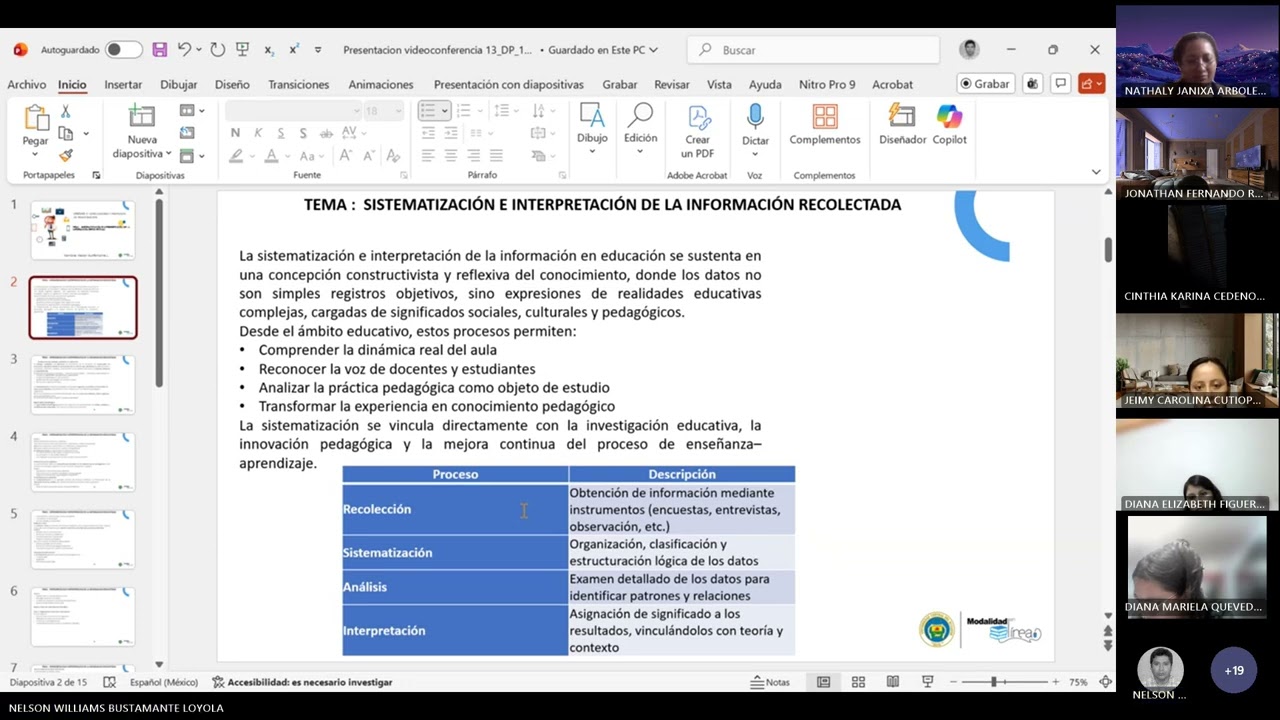Screen dimensions: 1280x720
Task: Click the purple Save icon
Action: (160, 50)
